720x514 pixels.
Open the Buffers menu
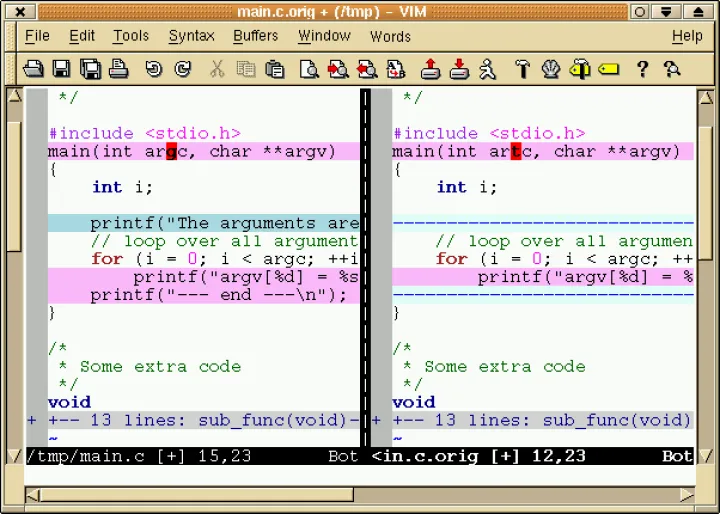point(255,36)
